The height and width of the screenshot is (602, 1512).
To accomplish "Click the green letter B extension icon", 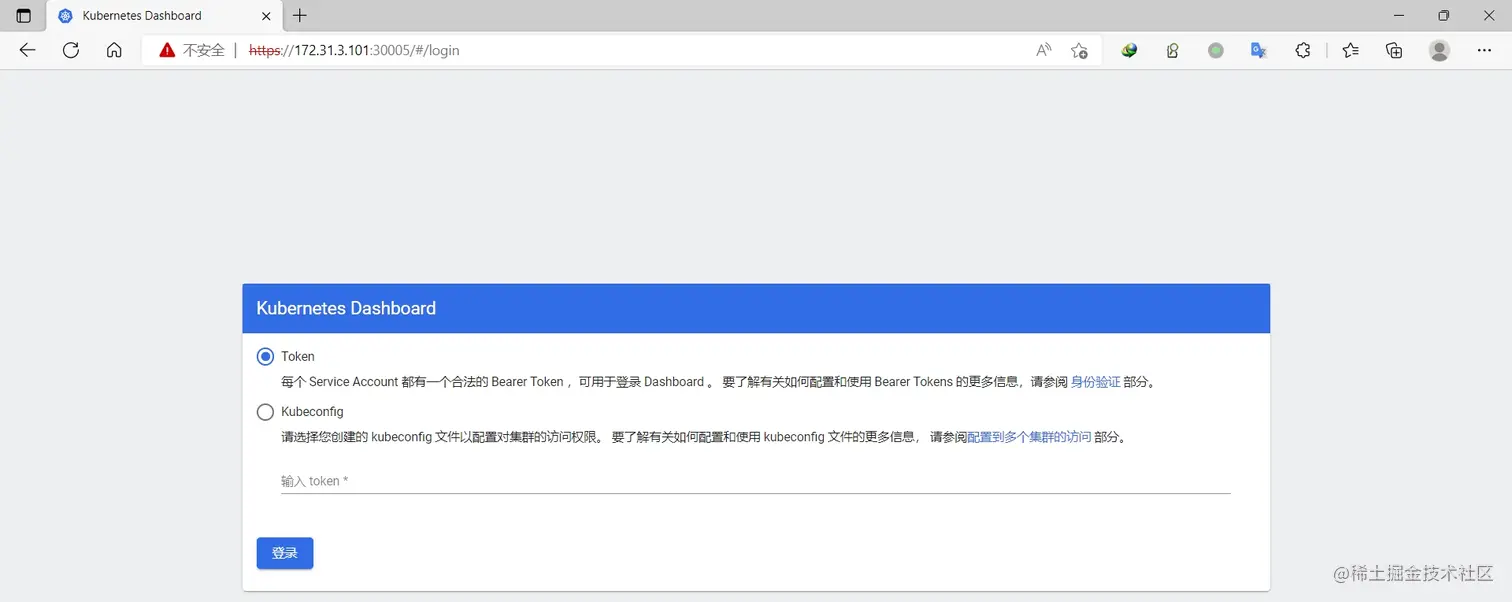I will (x=1172, y=50).
